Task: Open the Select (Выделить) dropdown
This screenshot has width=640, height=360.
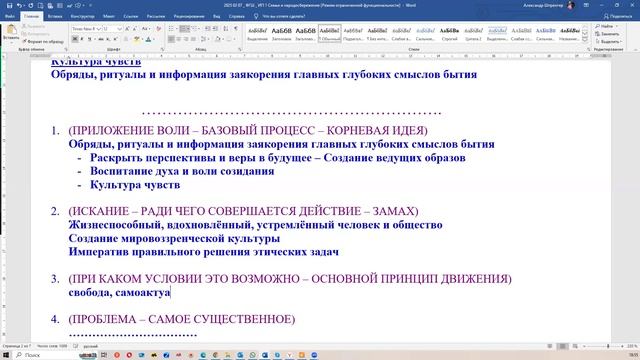Action: click(x=608, y=41)
